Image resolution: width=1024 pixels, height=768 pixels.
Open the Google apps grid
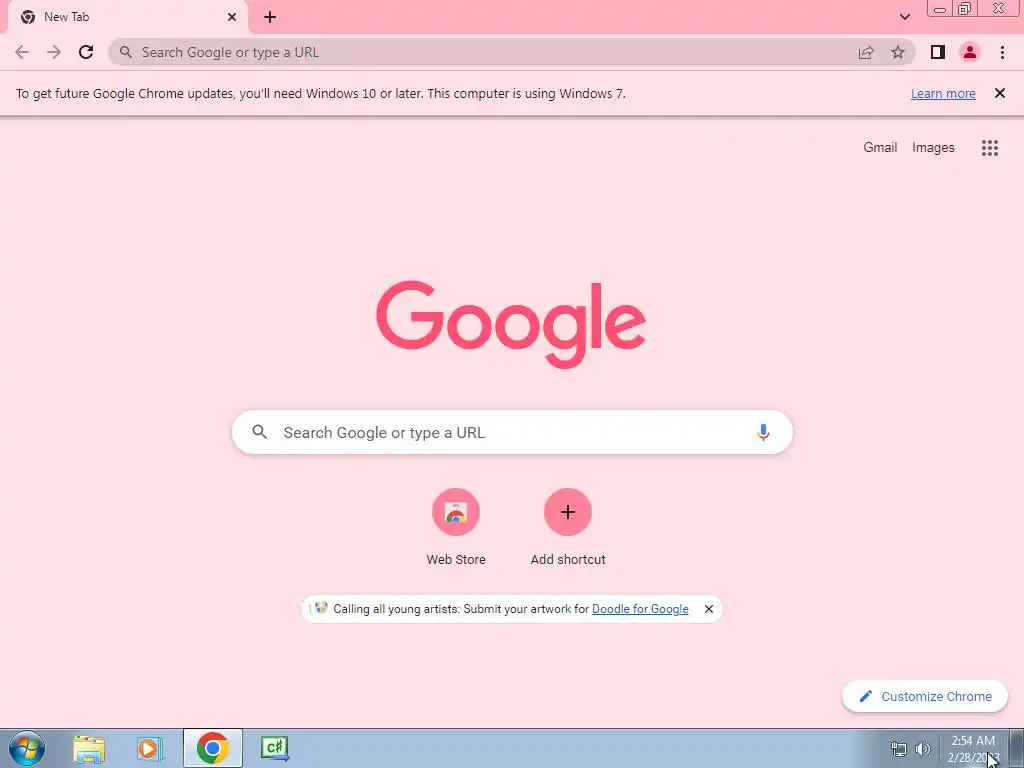tap(990, 148)
